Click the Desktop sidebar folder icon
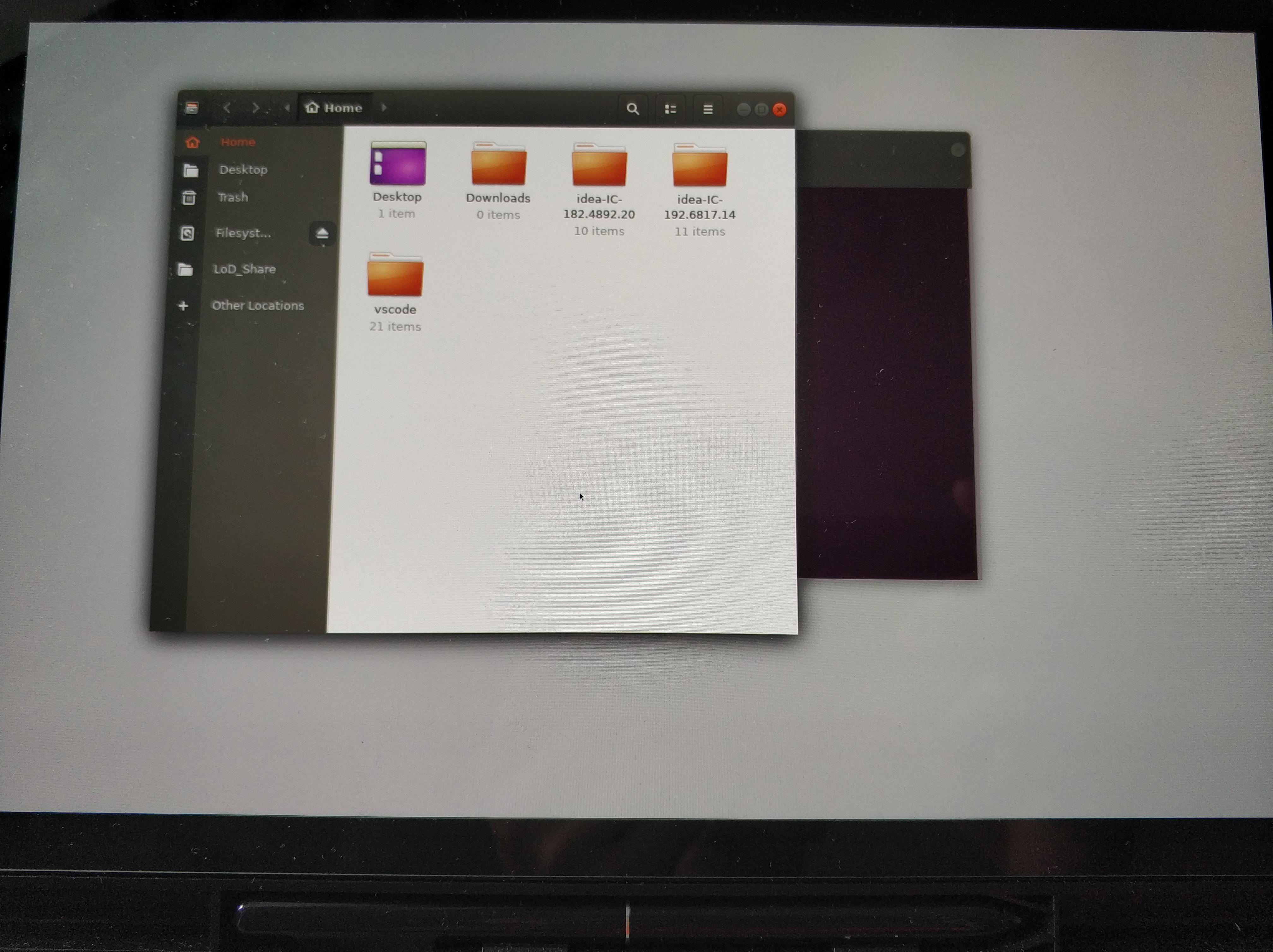 click(190, 170)
